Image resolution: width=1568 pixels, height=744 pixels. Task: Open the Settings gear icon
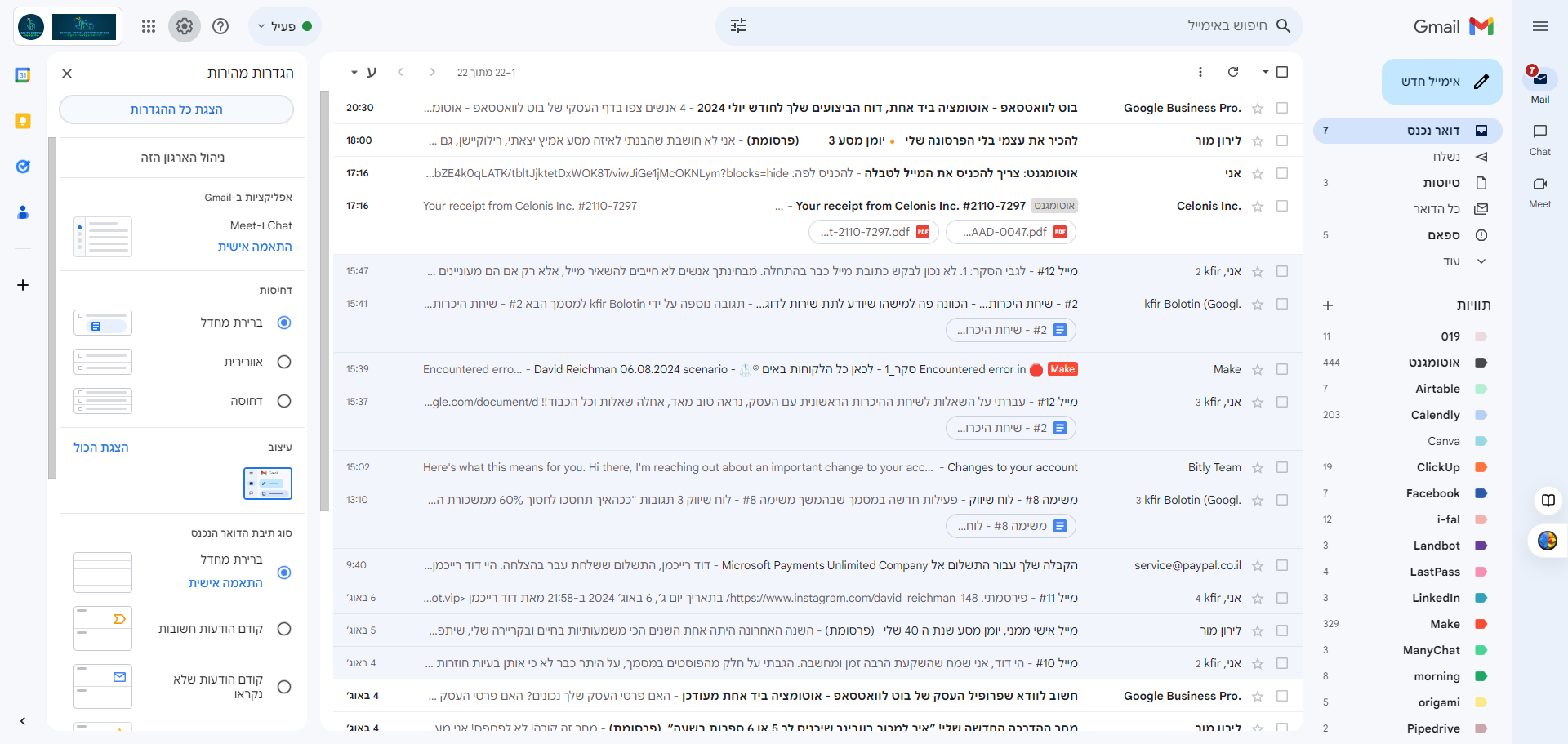[185, 26]
